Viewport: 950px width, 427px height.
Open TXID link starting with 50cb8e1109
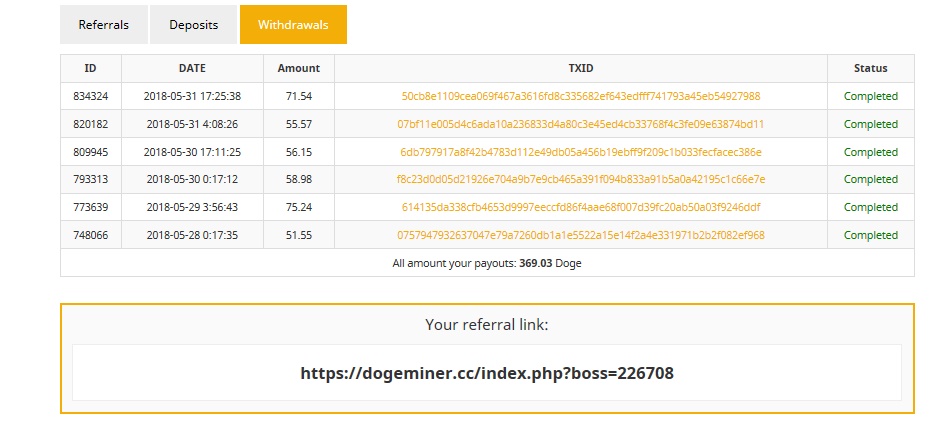tap(580, 96)
